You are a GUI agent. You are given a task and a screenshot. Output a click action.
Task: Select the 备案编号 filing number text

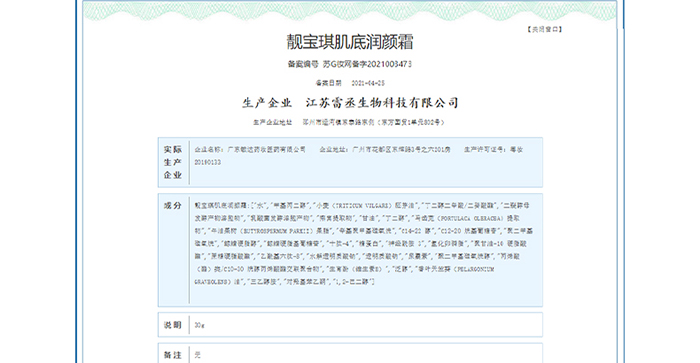[x=350, y=64]
